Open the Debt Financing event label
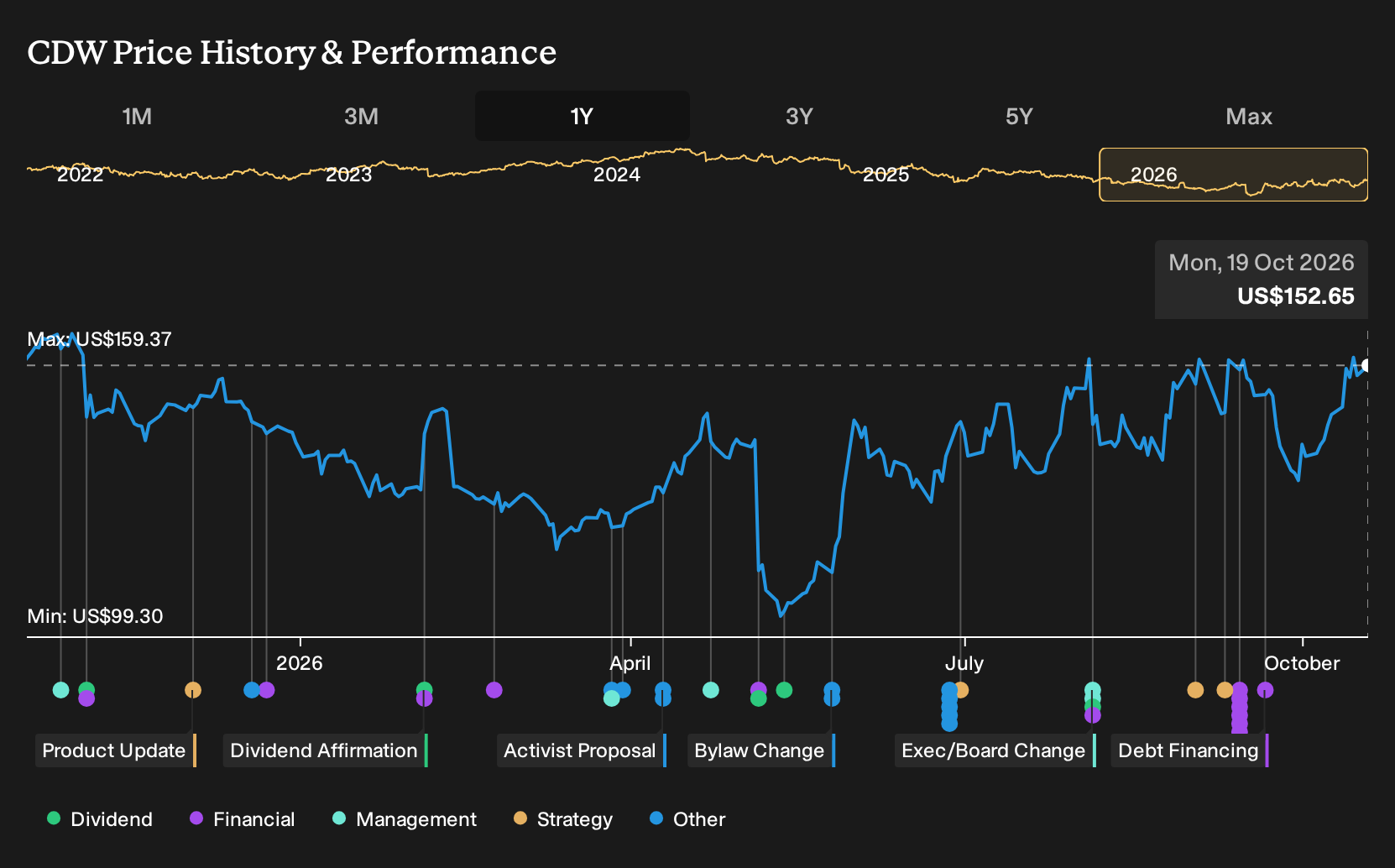 click(1189, 750)
